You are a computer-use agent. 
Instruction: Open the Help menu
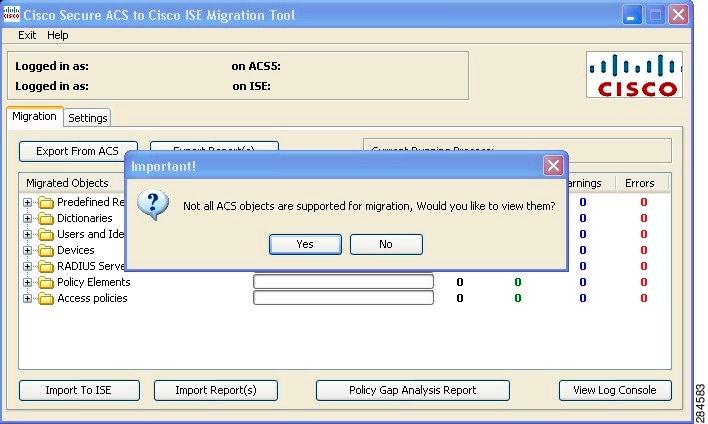click(58, 35)
